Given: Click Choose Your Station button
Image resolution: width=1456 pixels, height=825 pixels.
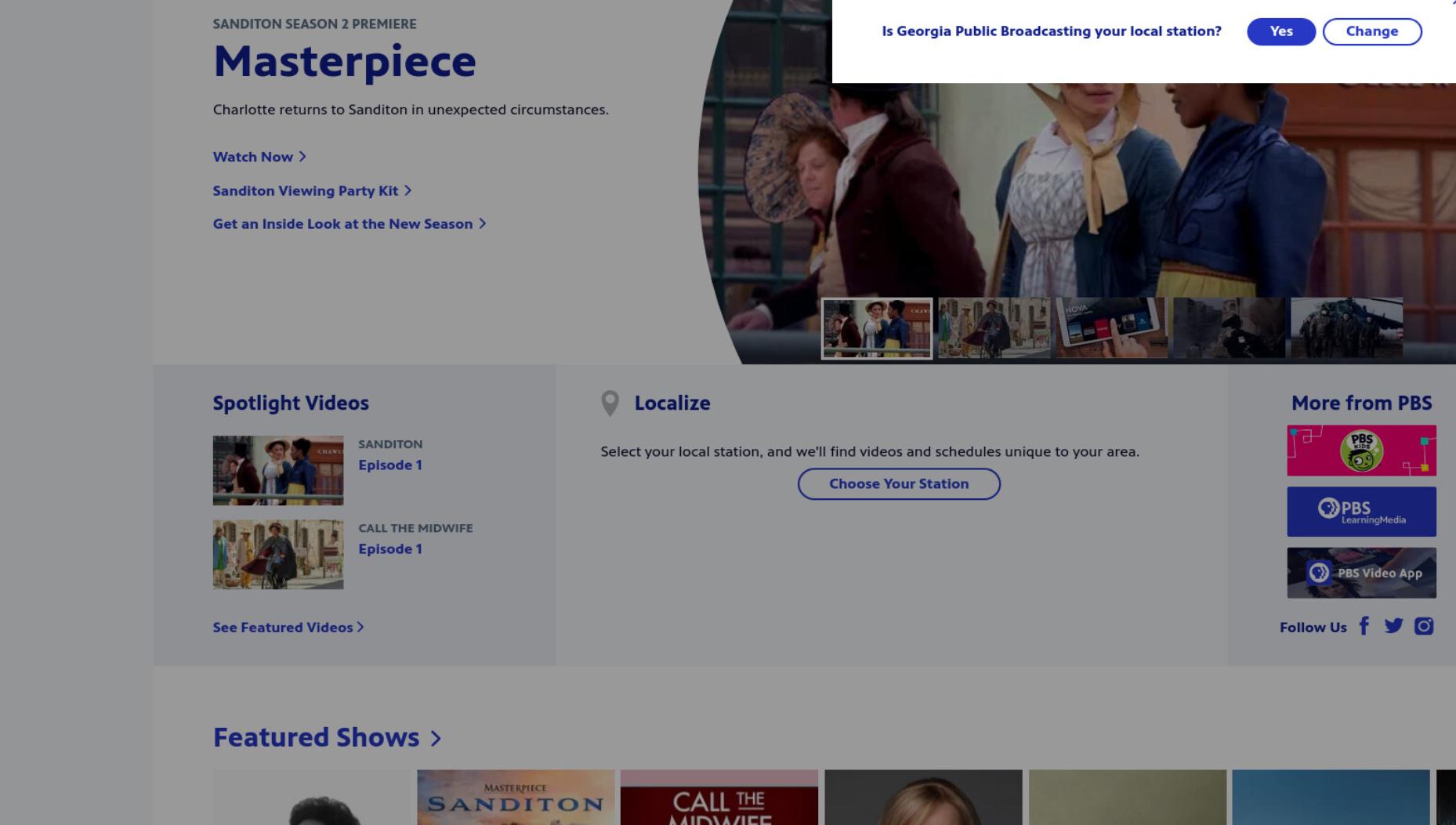Looking at the screenshot, I should pyautogui.click(x=899, y=483).
